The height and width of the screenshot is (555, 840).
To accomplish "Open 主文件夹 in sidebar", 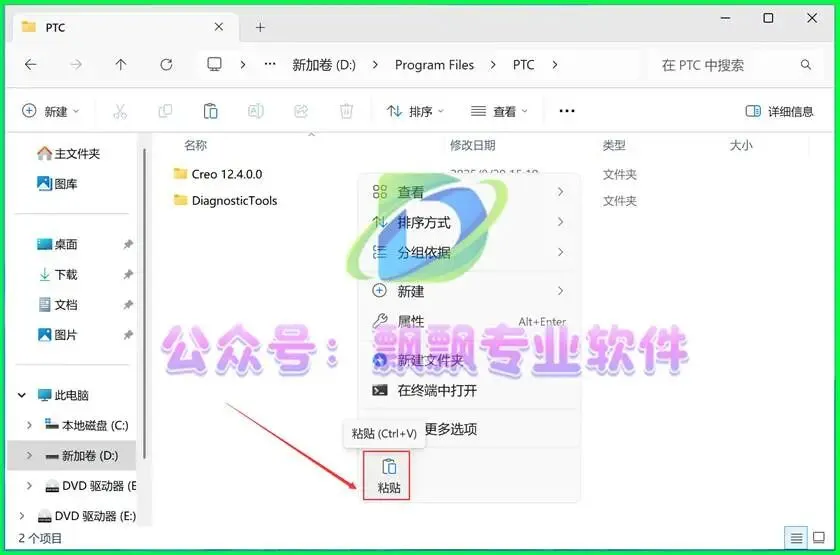I will click(x=69, y=154).
